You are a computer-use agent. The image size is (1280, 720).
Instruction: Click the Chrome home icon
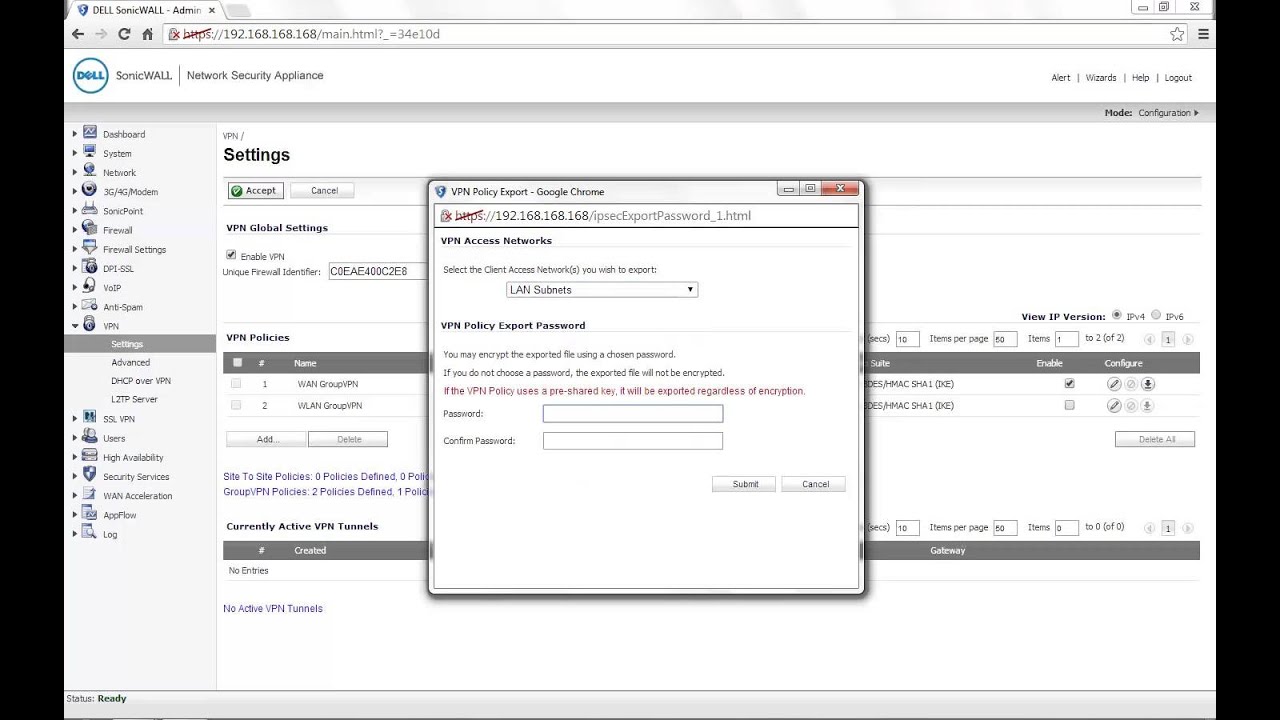(147, 34)
